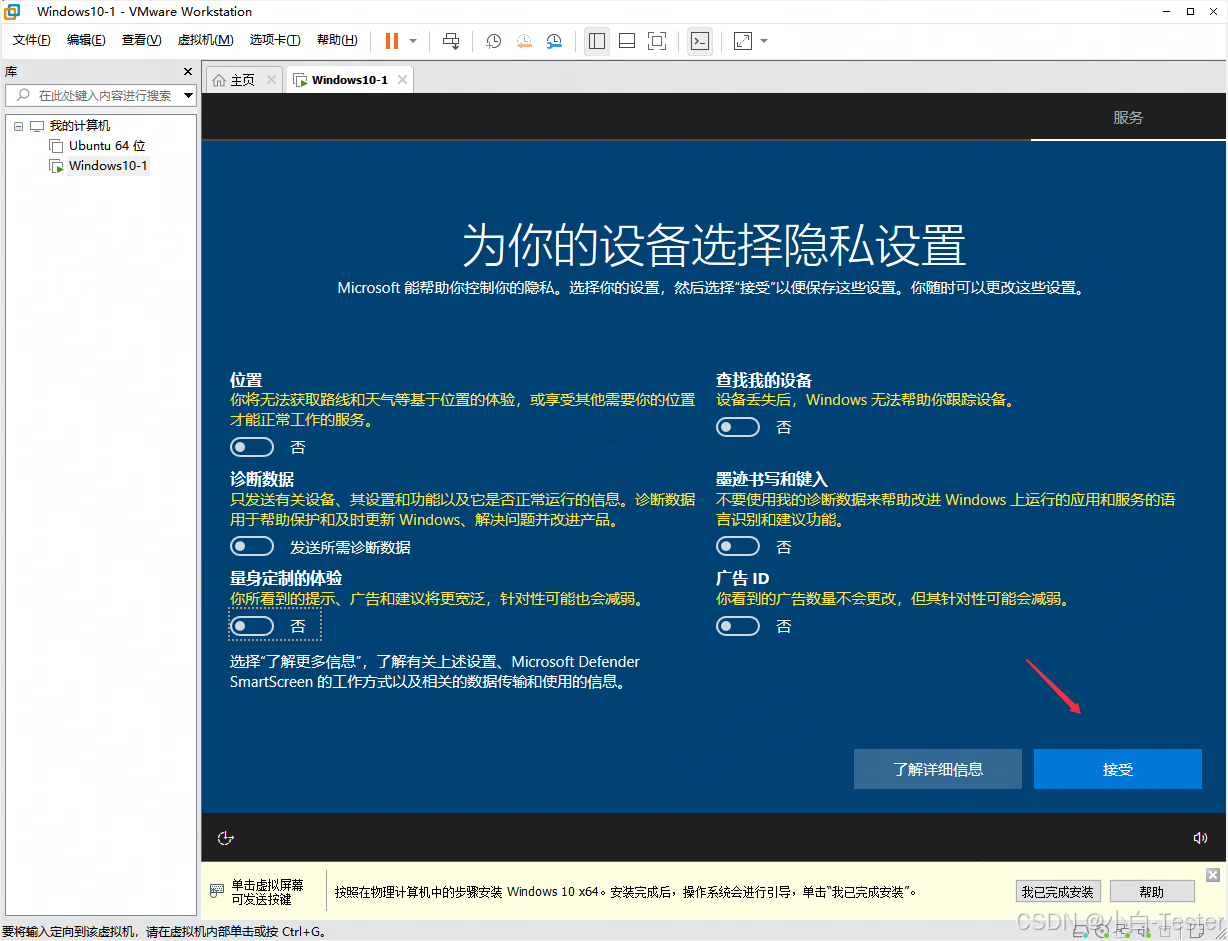1228x941 pixels.
Task: Toggle the library sidebar view
Action: (x=597, y=41)
